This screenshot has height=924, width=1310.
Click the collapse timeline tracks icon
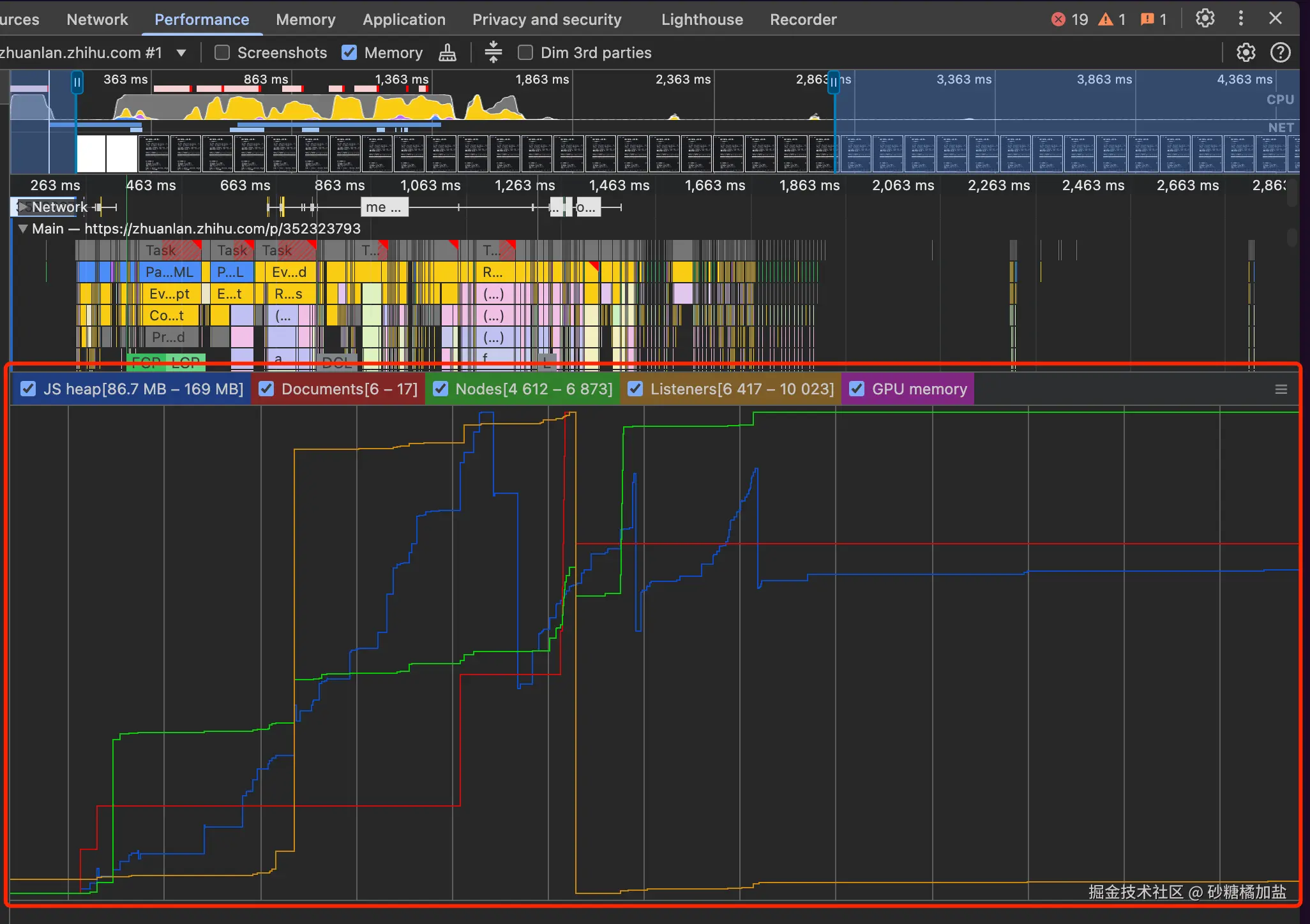493,52
